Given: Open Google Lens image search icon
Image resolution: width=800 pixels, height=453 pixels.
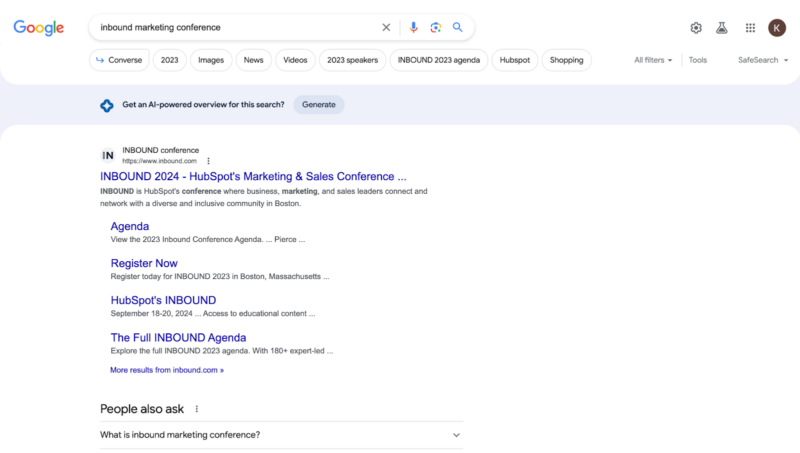Looking at the screenshot, I should tap(435, 28).
